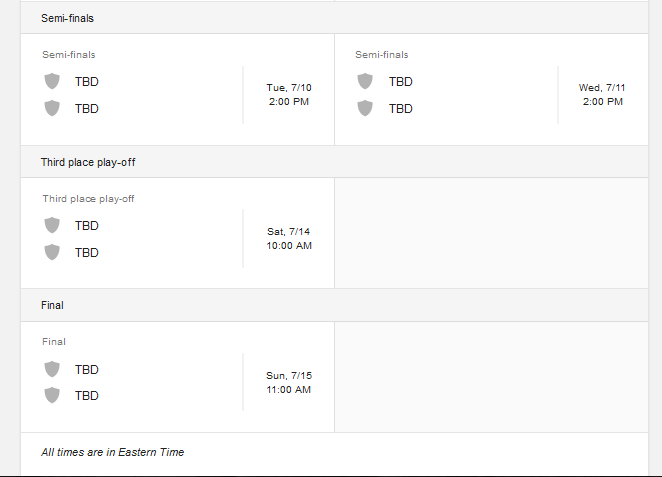The width and height of the screenshot is (662, 477).
Task: Click the 'All times are in Eastern Time' note
Action: point(112,452)
